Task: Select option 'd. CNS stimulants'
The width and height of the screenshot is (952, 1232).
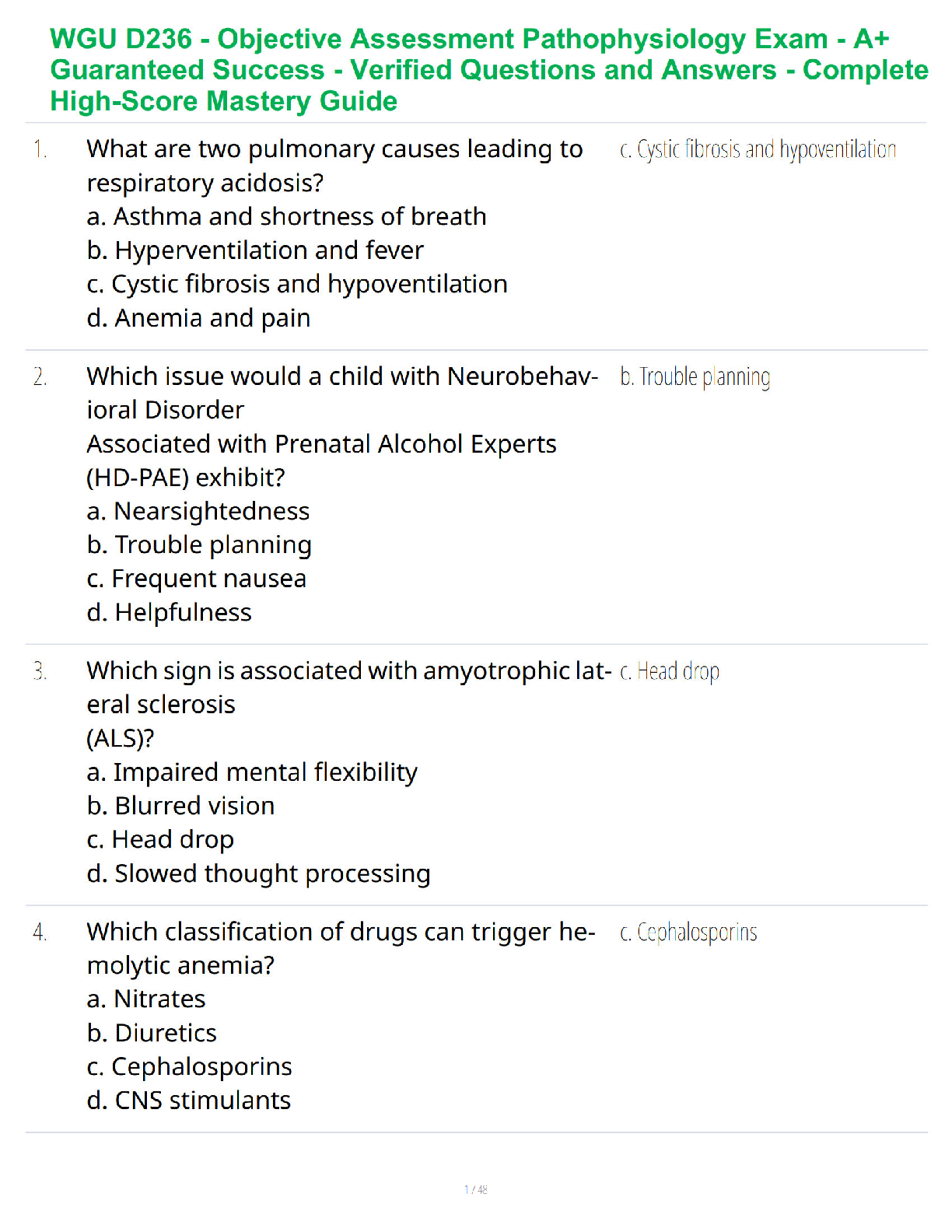Action: 189,1101
